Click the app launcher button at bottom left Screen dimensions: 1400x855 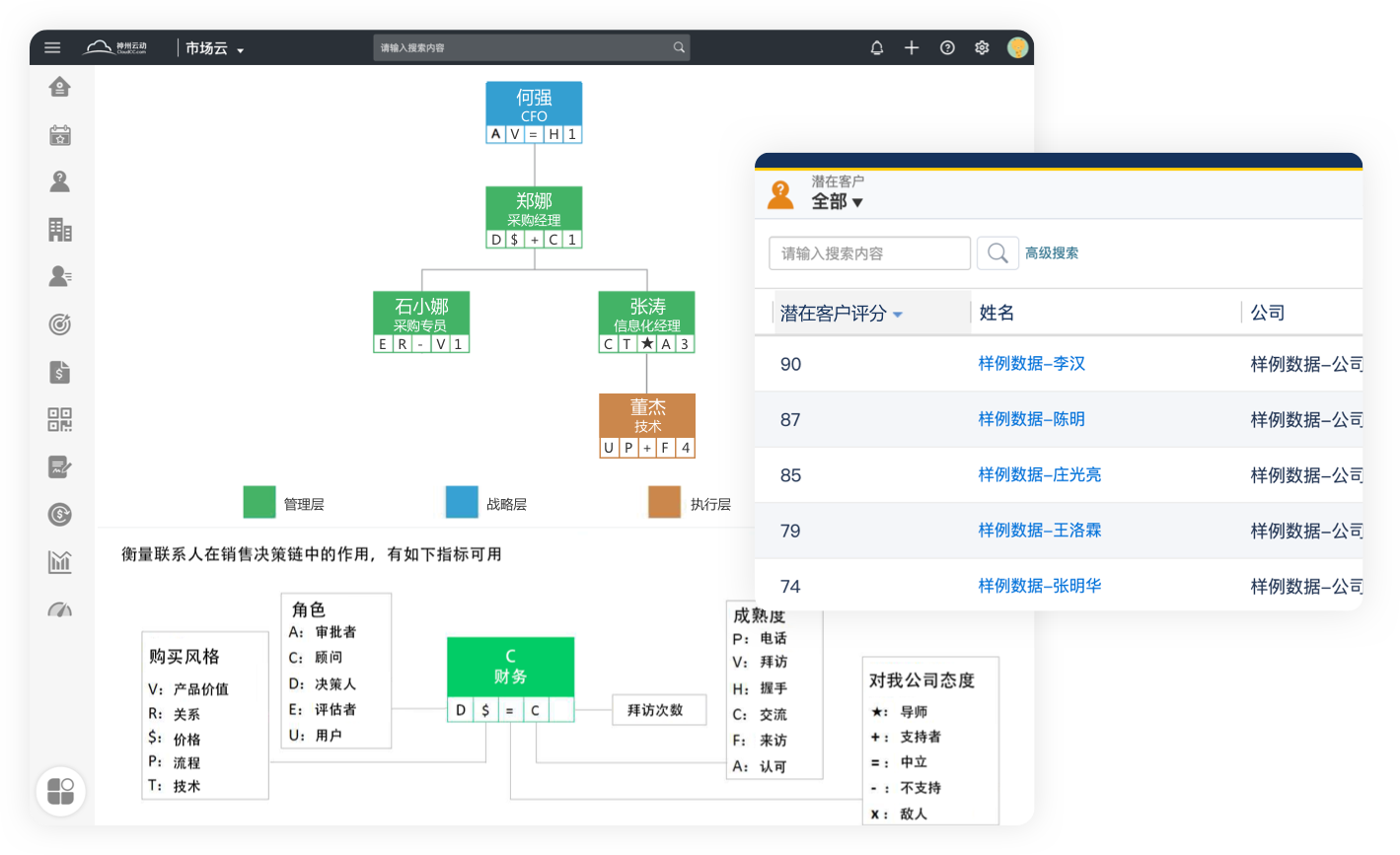tap(61, 791)
